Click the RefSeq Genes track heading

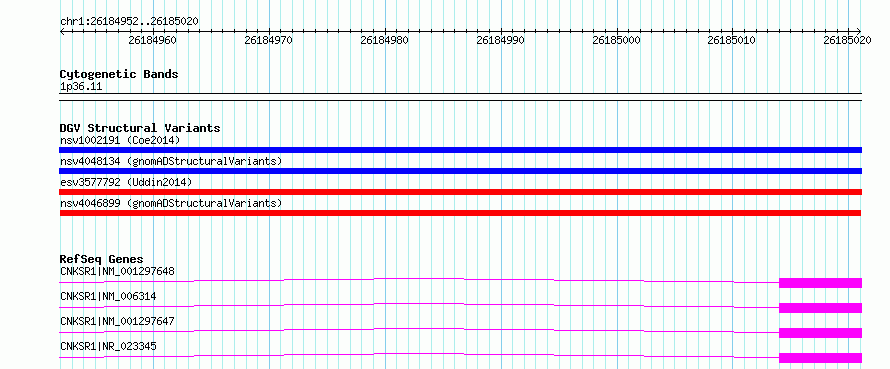(x=101, y=259)
